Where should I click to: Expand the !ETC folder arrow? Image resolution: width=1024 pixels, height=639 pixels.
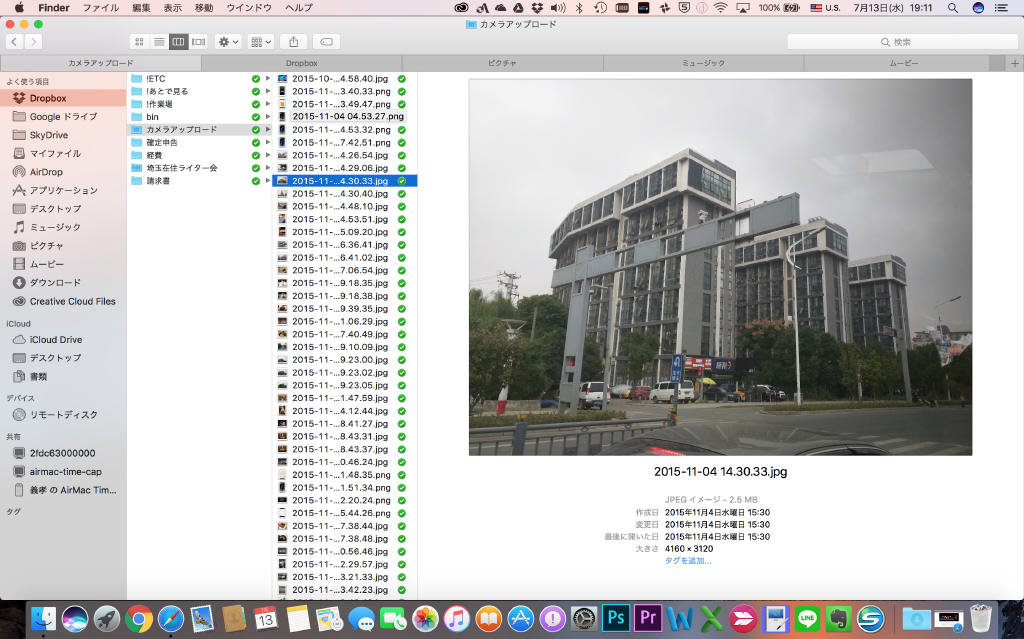pos(267,78)
